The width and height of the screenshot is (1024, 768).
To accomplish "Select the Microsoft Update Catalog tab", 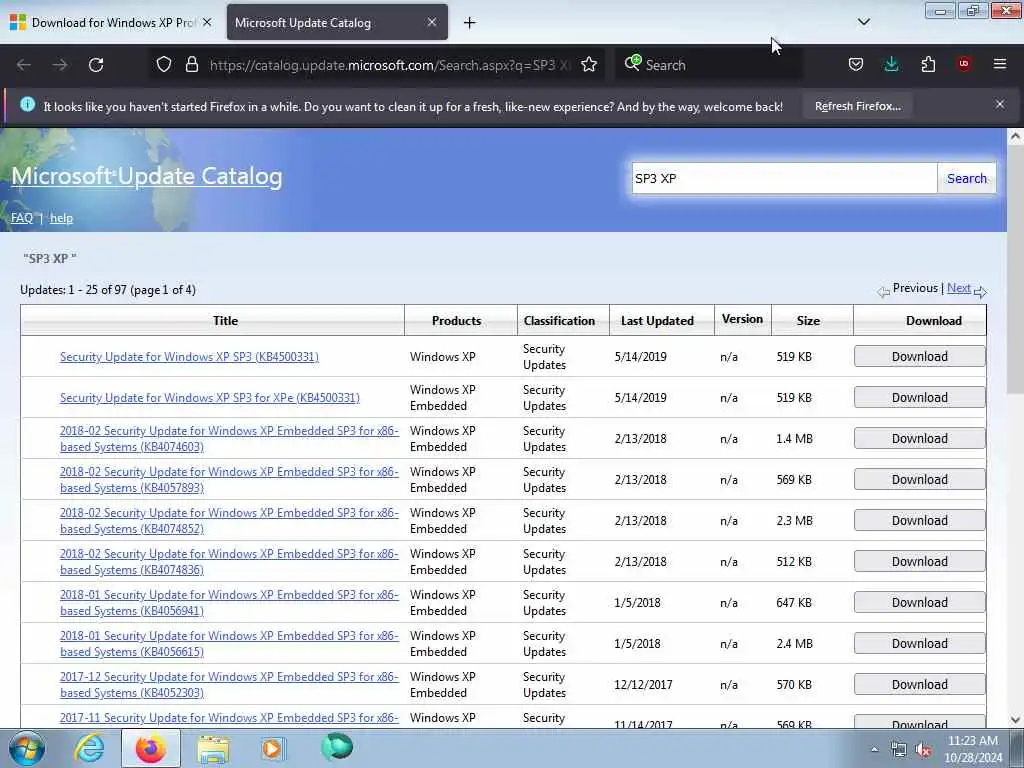I will pos(337,22).
